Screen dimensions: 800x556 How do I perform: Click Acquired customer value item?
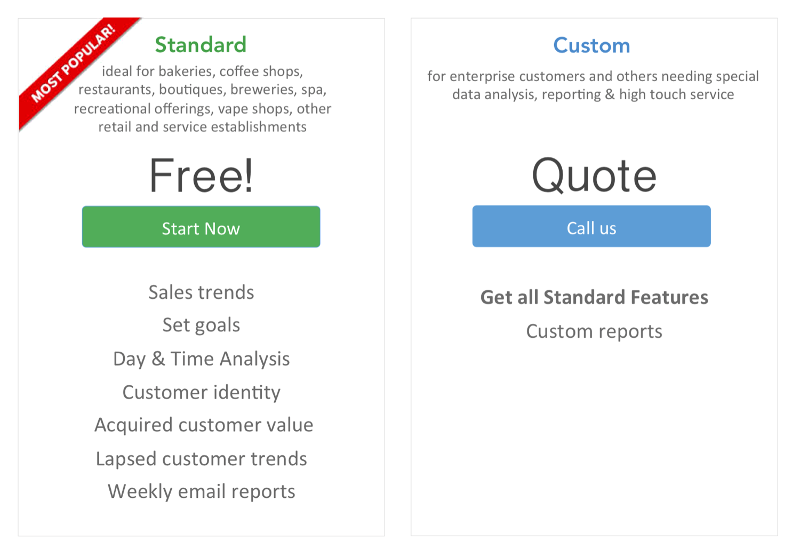click(204, 425)
